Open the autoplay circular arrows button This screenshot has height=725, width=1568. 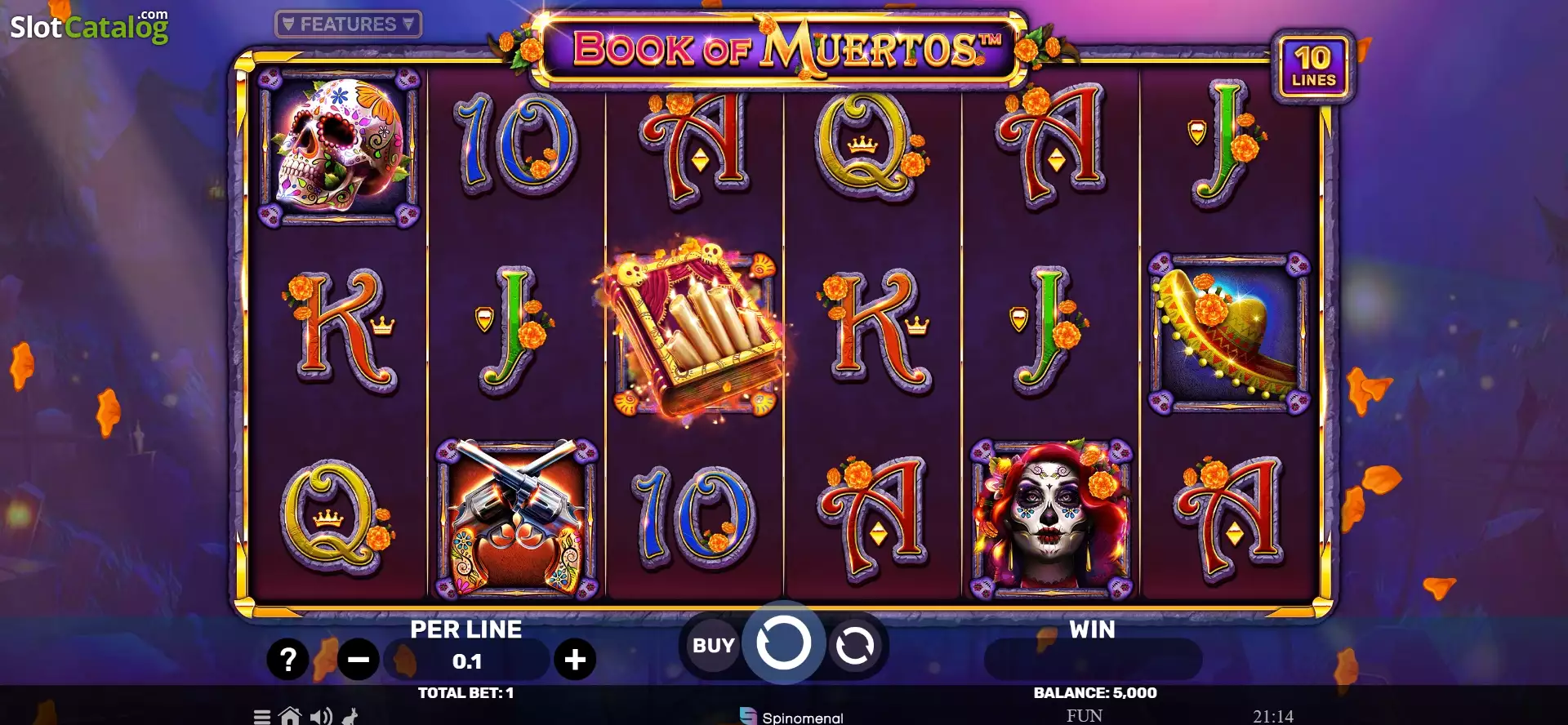point(855,647)
